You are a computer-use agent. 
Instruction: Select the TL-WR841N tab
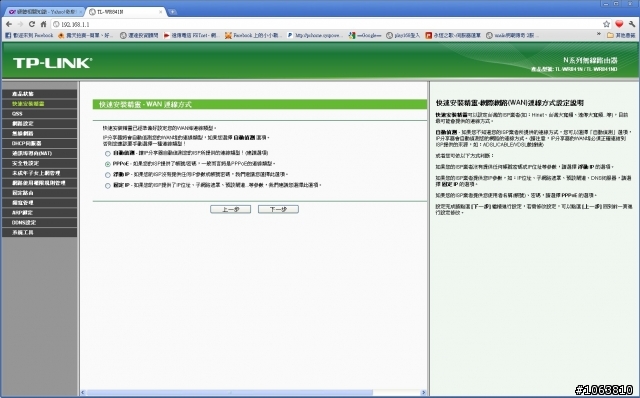tap(126, 12)
